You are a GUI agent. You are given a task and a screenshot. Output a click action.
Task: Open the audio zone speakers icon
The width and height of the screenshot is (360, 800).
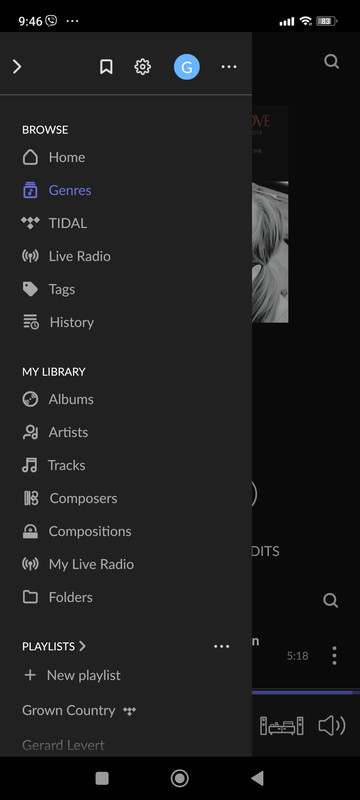[281, 726]
